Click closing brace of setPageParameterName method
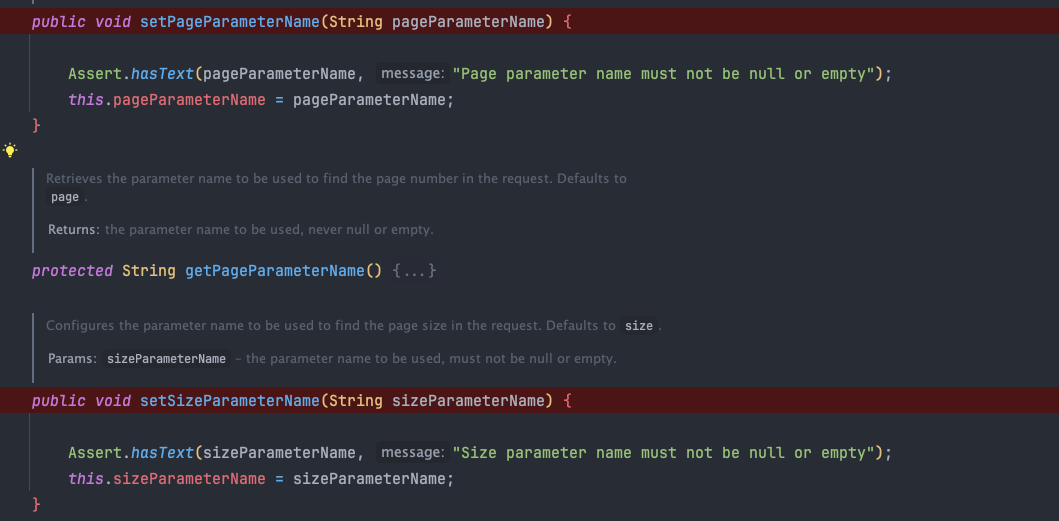 click(36, 125)
